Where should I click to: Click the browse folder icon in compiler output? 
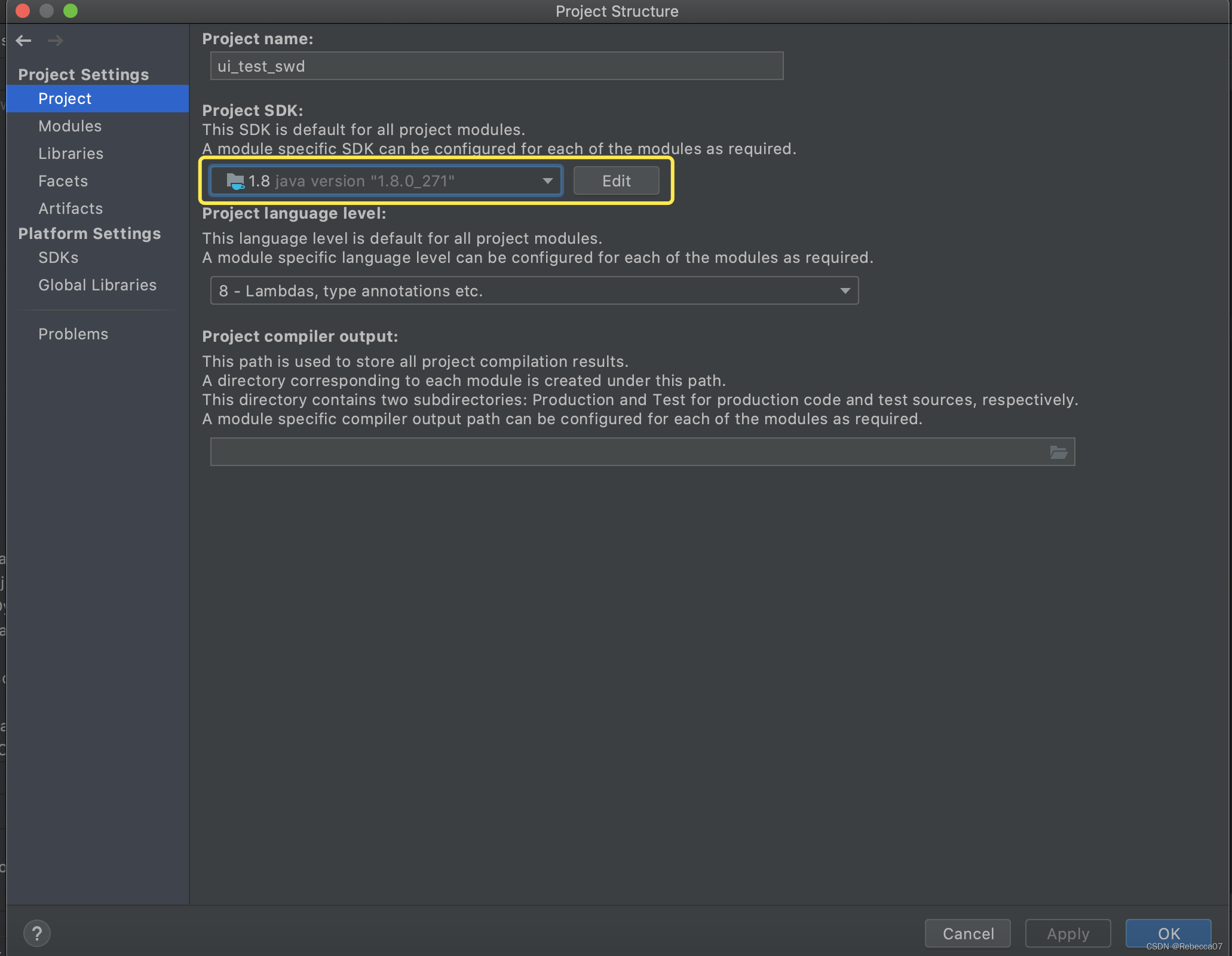(x=1059, y=452)
